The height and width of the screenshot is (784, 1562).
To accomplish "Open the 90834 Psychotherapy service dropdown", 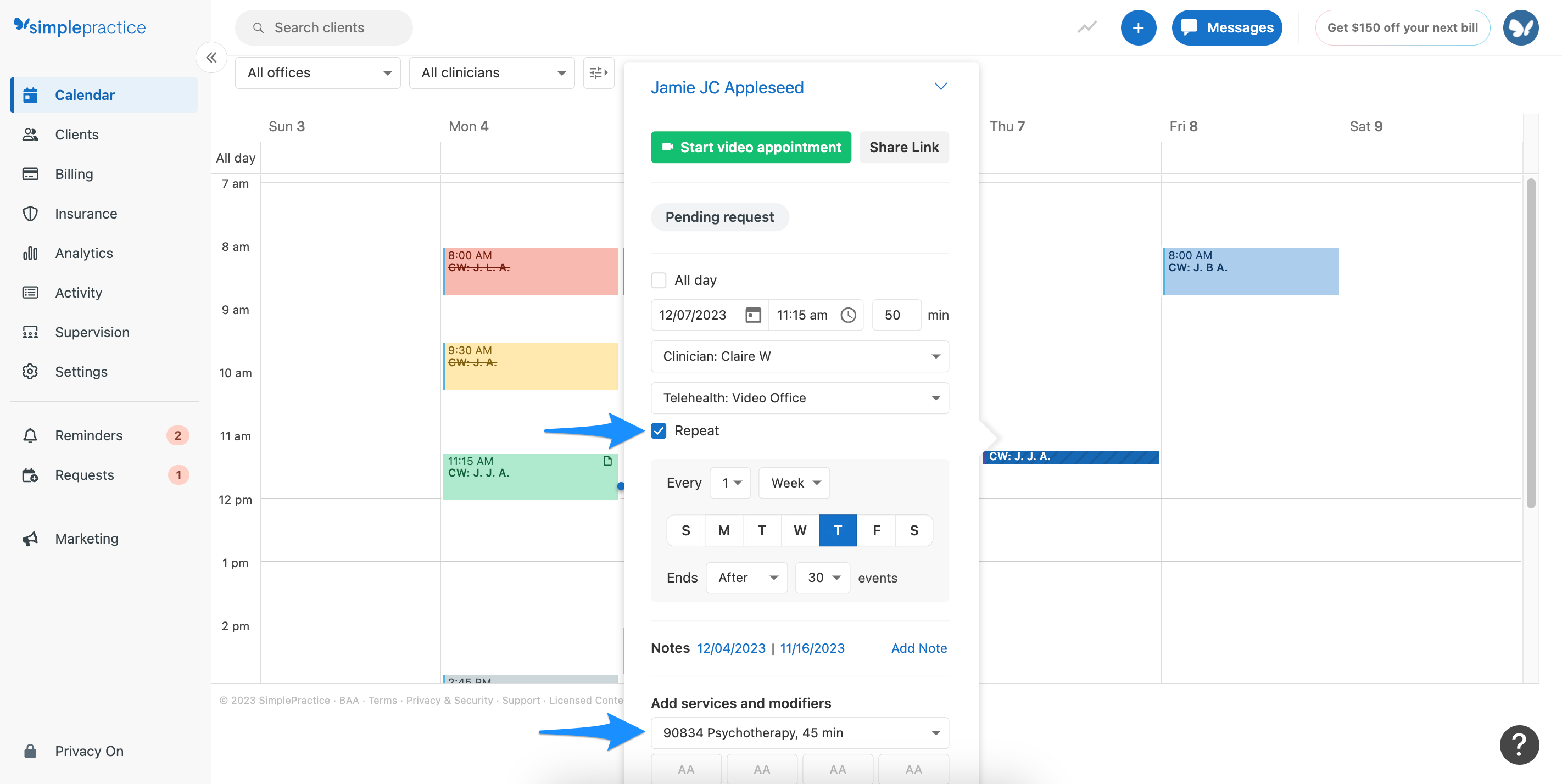I will pos(799,732).
